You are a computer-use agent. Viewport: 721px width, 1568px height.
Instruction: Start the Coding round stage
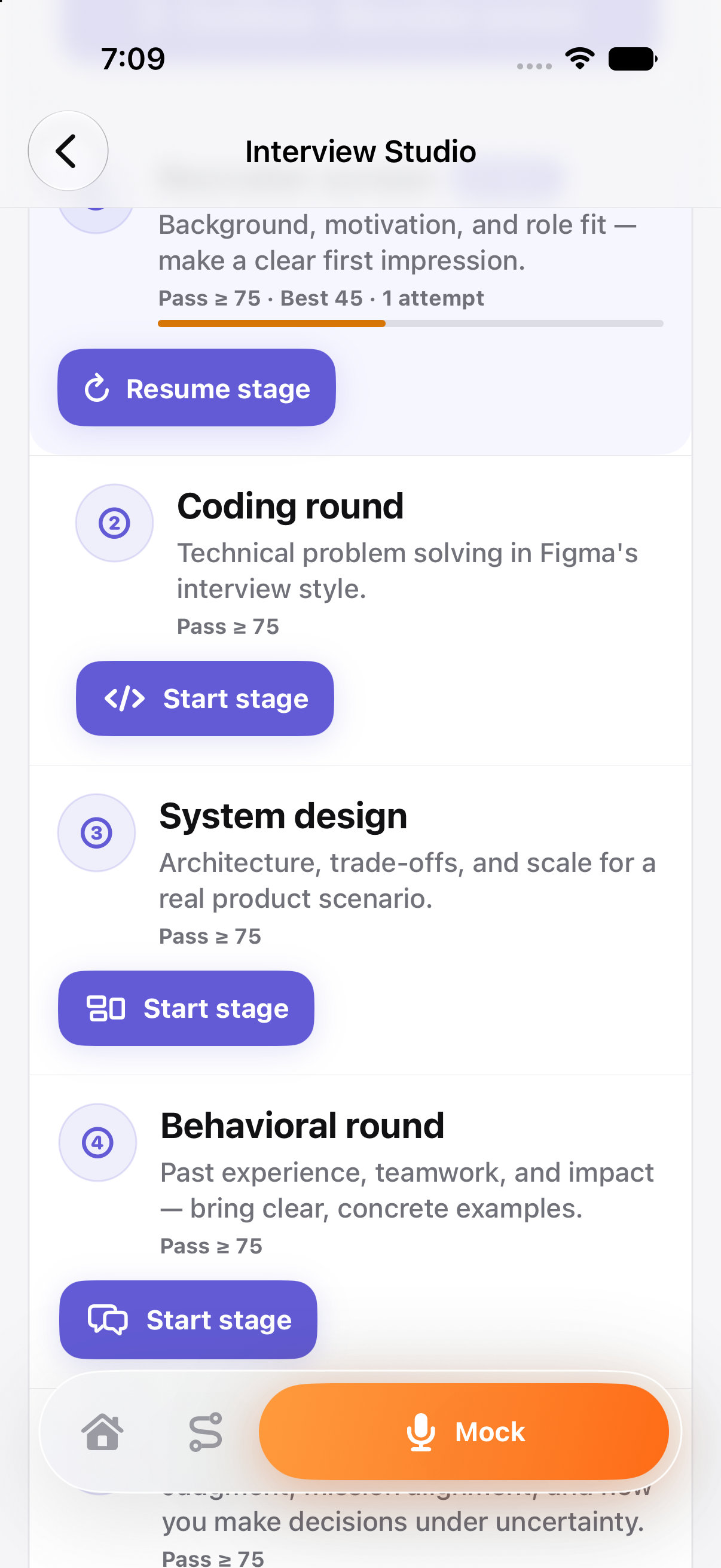[205, 698]
